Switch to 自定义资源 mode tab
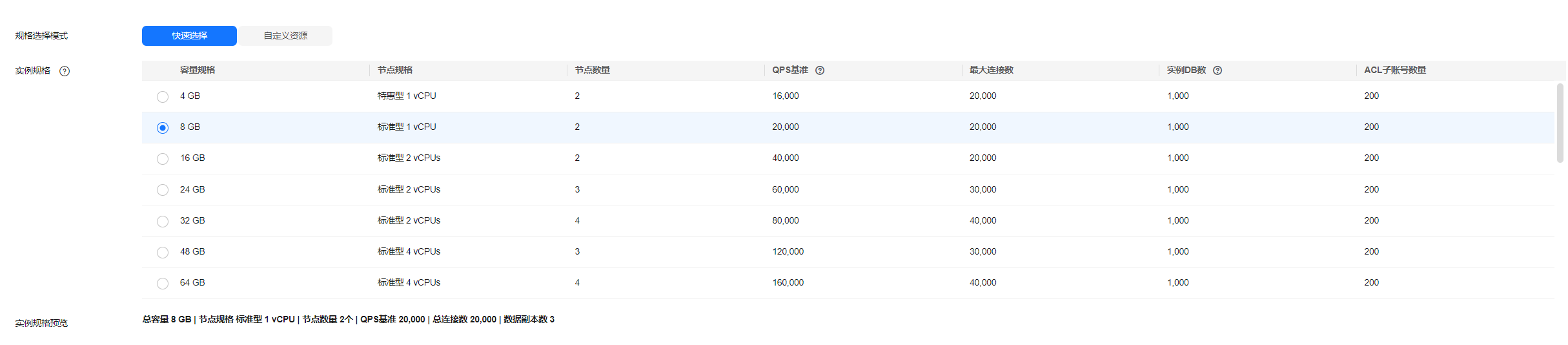The height and width of the screenshot is (345, 1568). click(285, 36)
